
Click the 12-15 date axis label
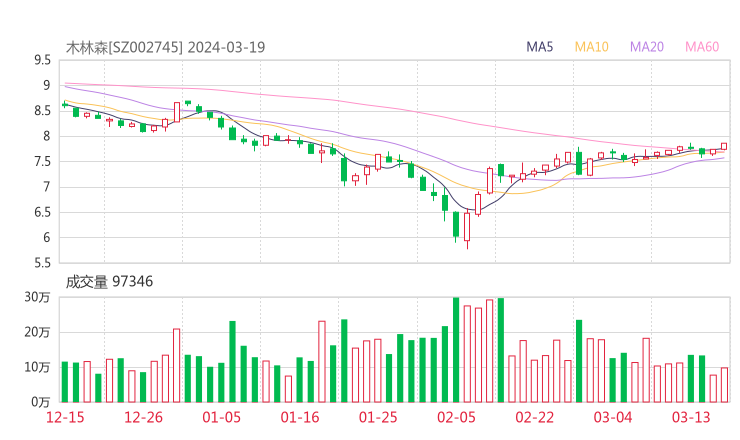click(x=65, y=417)
